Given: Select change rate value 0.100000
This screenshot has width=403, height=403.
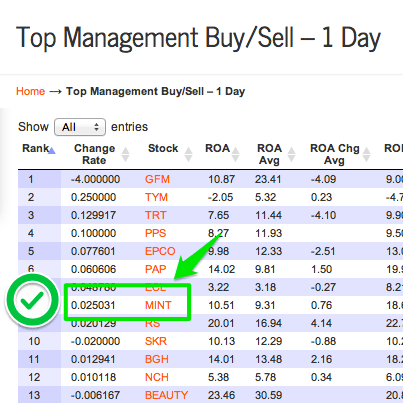Looking at the screenshot, I should click(x=93, y=233).
